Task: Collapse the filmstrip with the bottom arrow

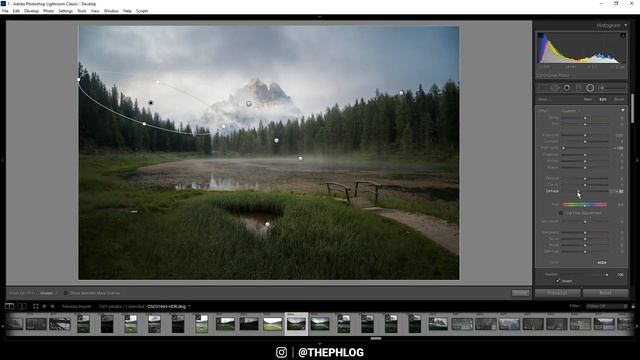Action: (x=320, y=344)
